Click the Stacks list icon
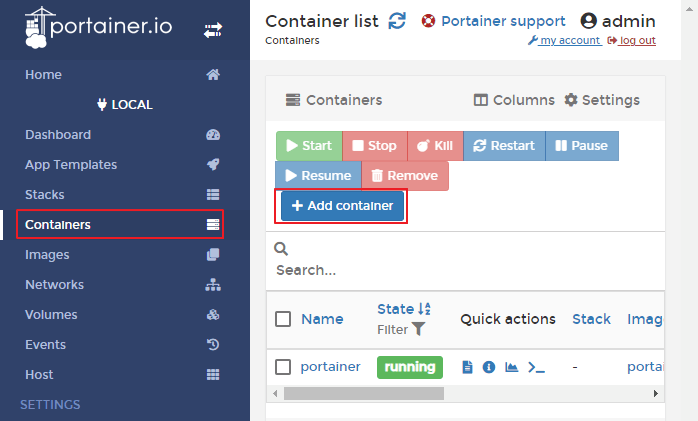This screenshot has width=698, height=421. click(x=213, y=194)
